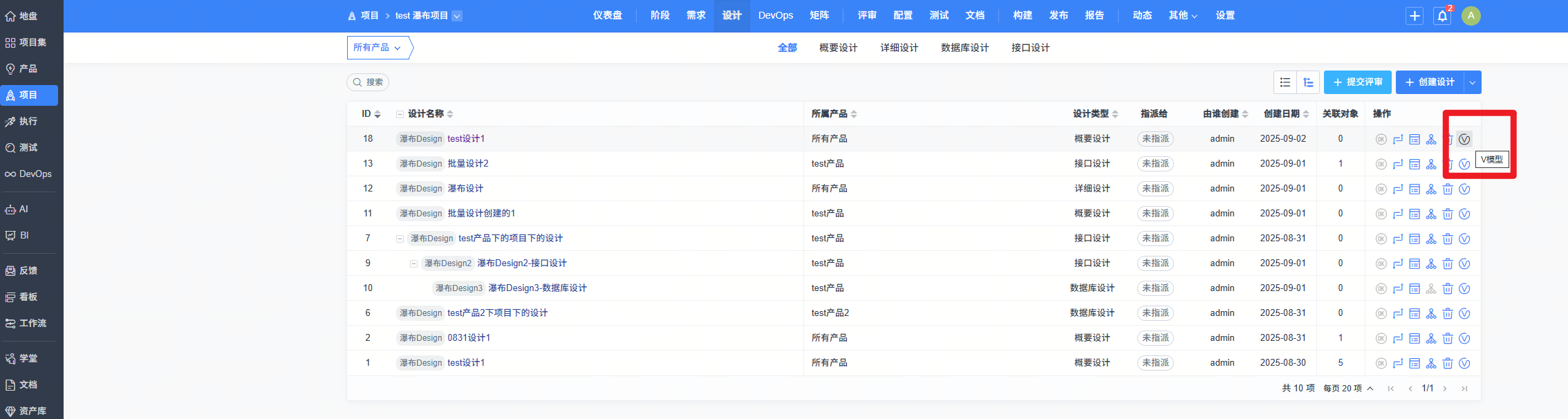Image resolution: width=1568 pixels, height=419 pixels.
Task: Click the V模型 icon for design ID 18
Action: point(1464,139)
